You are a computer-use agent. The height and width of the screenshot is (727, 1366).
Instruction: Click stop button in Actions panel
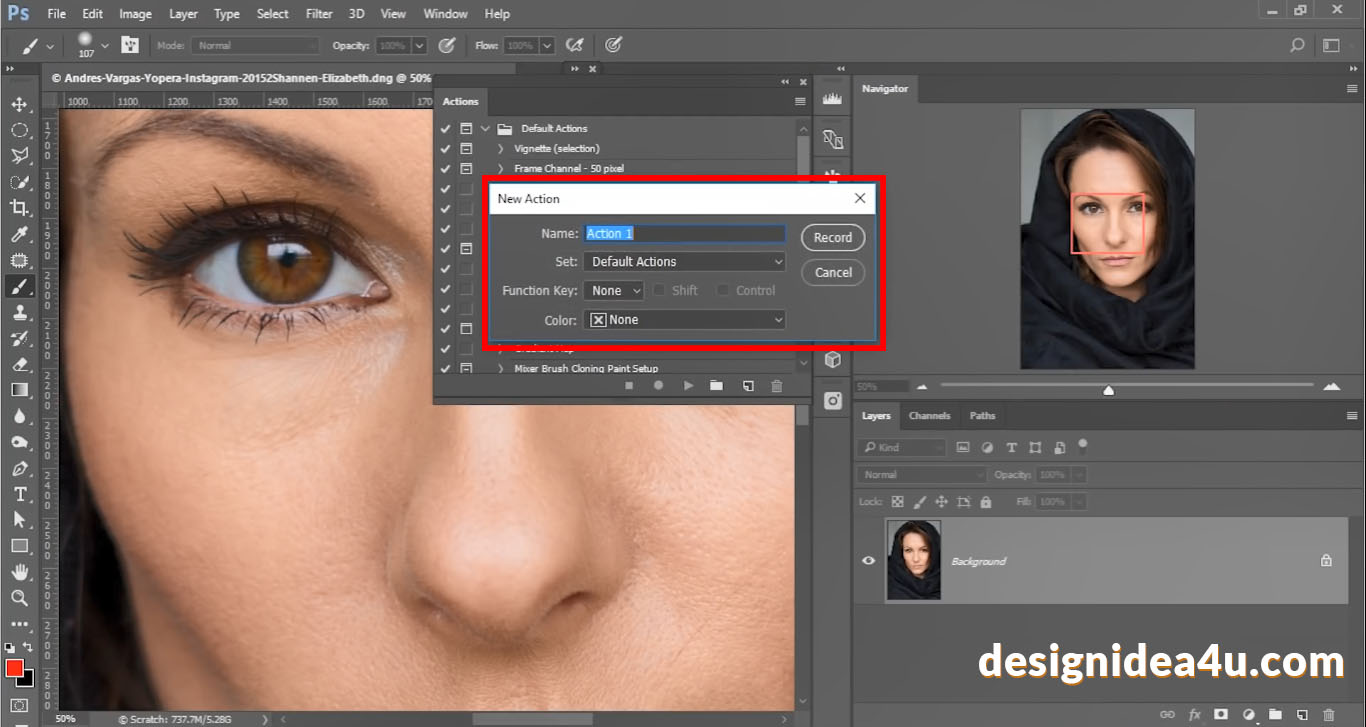pyautogui.click(x=629, y=385)
